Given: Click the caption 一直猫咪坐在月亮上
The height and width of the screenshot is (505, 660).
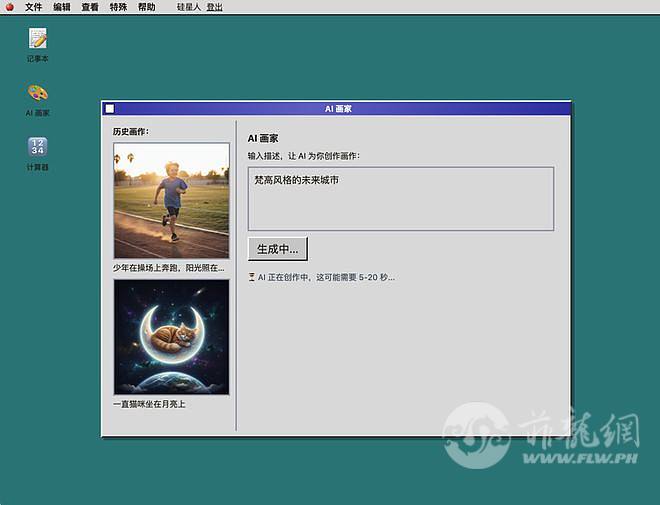Looking at the screenshot, I should [150, 404].
